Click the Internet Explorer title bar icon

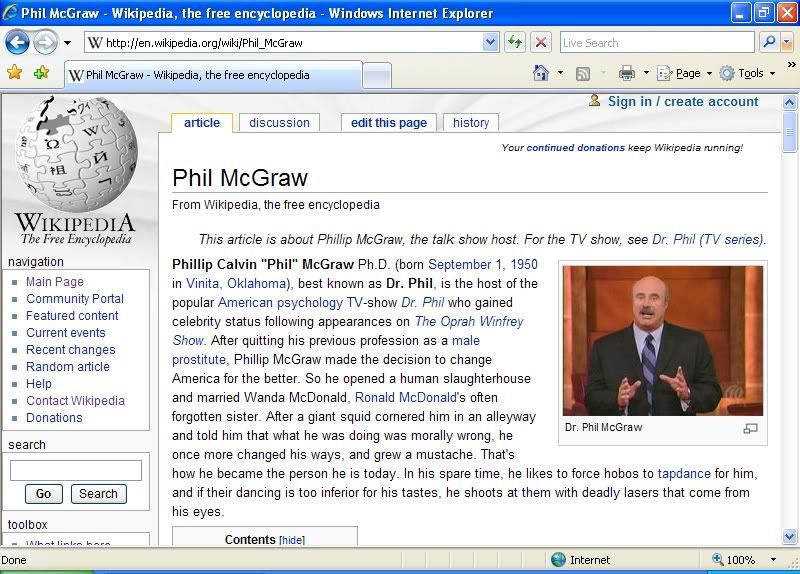[x=10, y=12]
